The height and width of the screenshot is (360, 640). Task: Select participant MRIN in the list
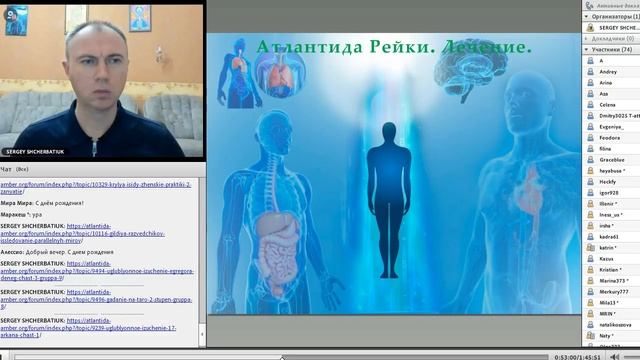click(611, 314)
